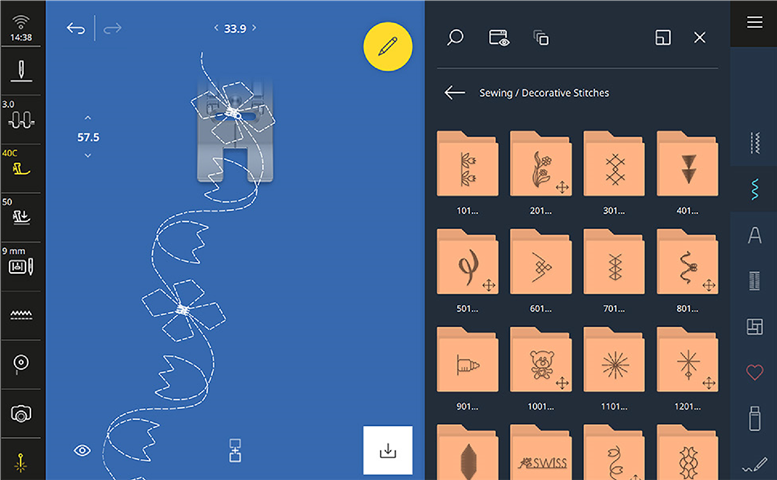Open favorites heart tab

(x=754, y=372)
